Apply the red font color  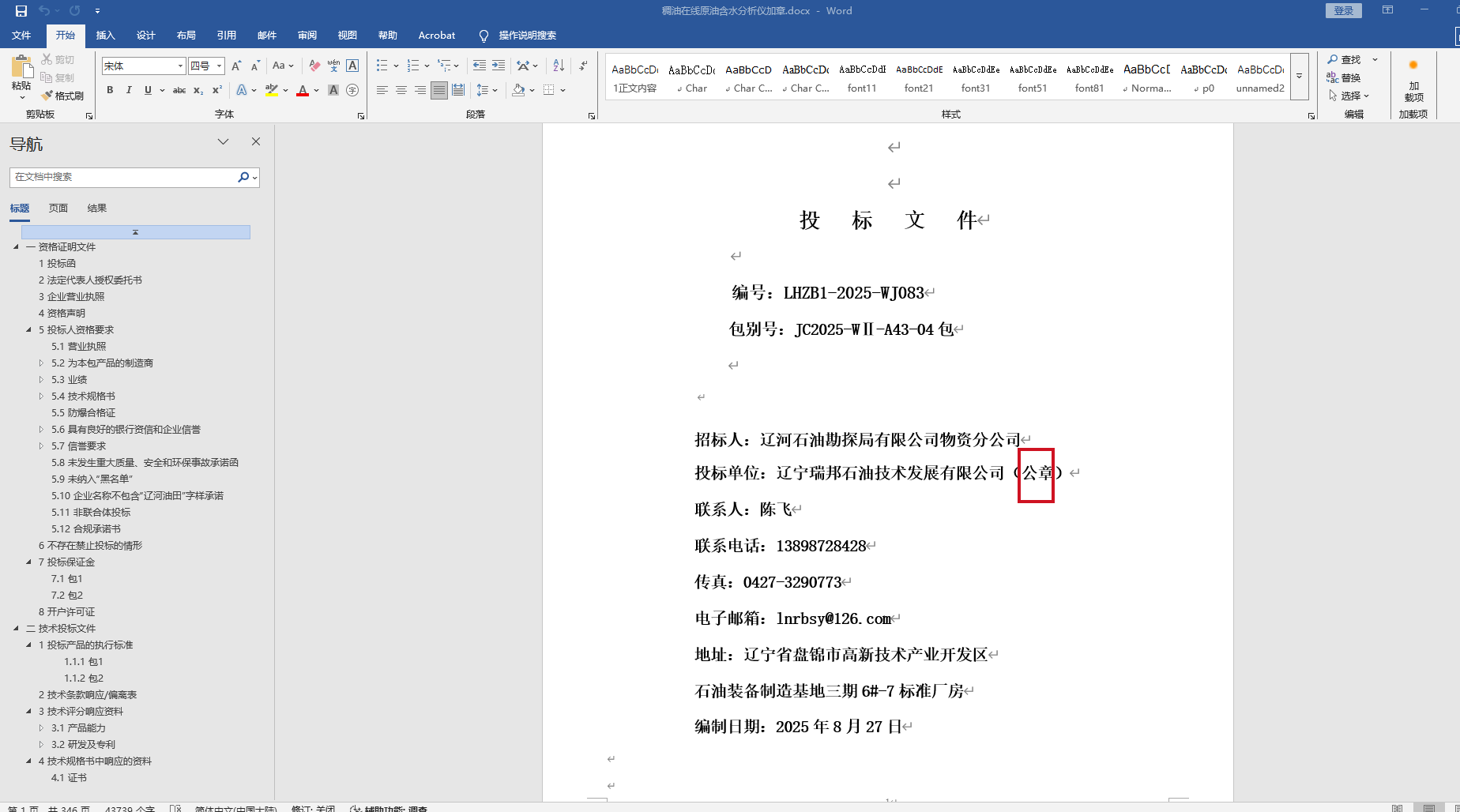[302, 91]
